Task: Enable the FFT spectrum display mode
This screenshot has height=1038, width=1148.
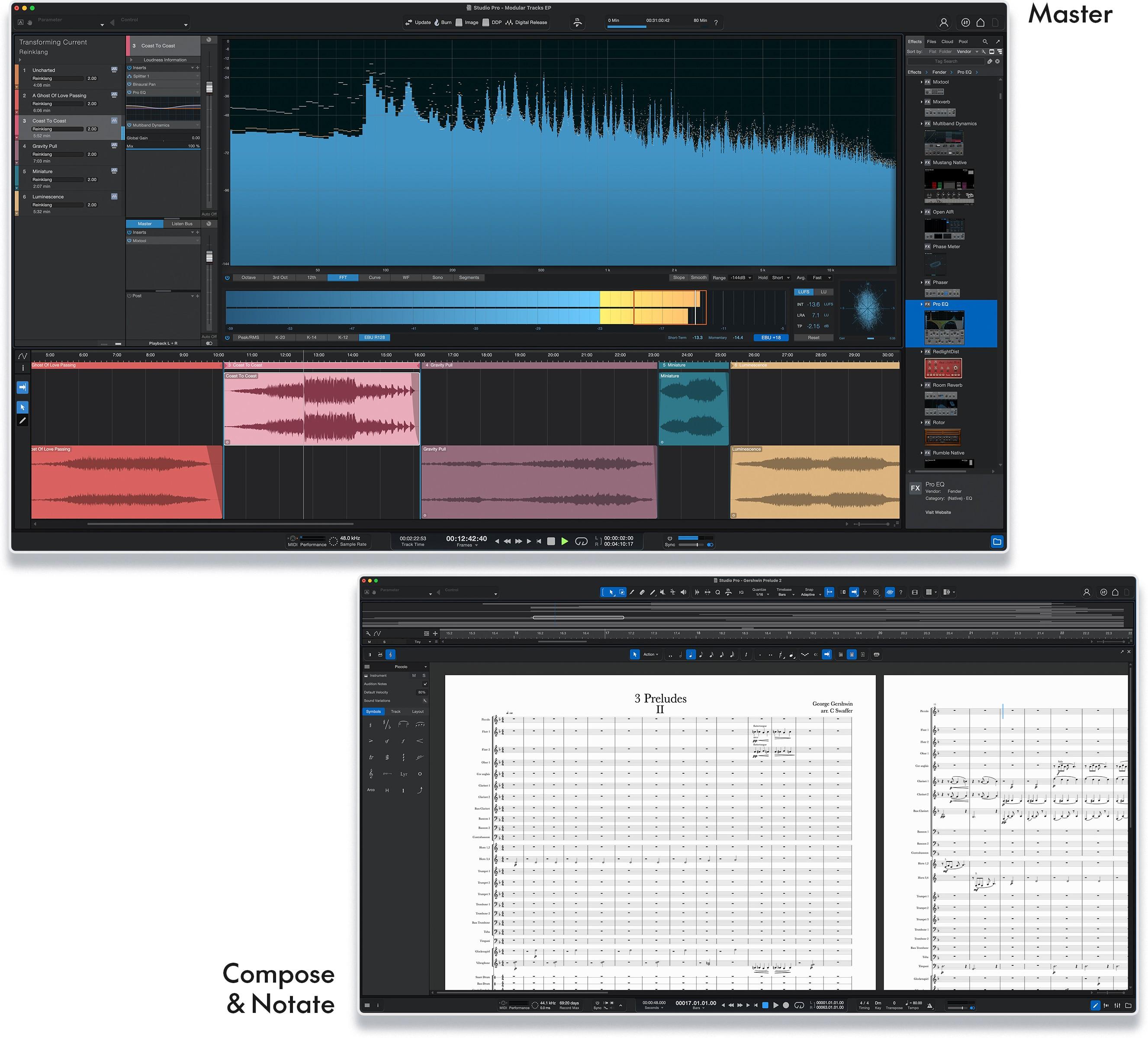Action: 344,277
